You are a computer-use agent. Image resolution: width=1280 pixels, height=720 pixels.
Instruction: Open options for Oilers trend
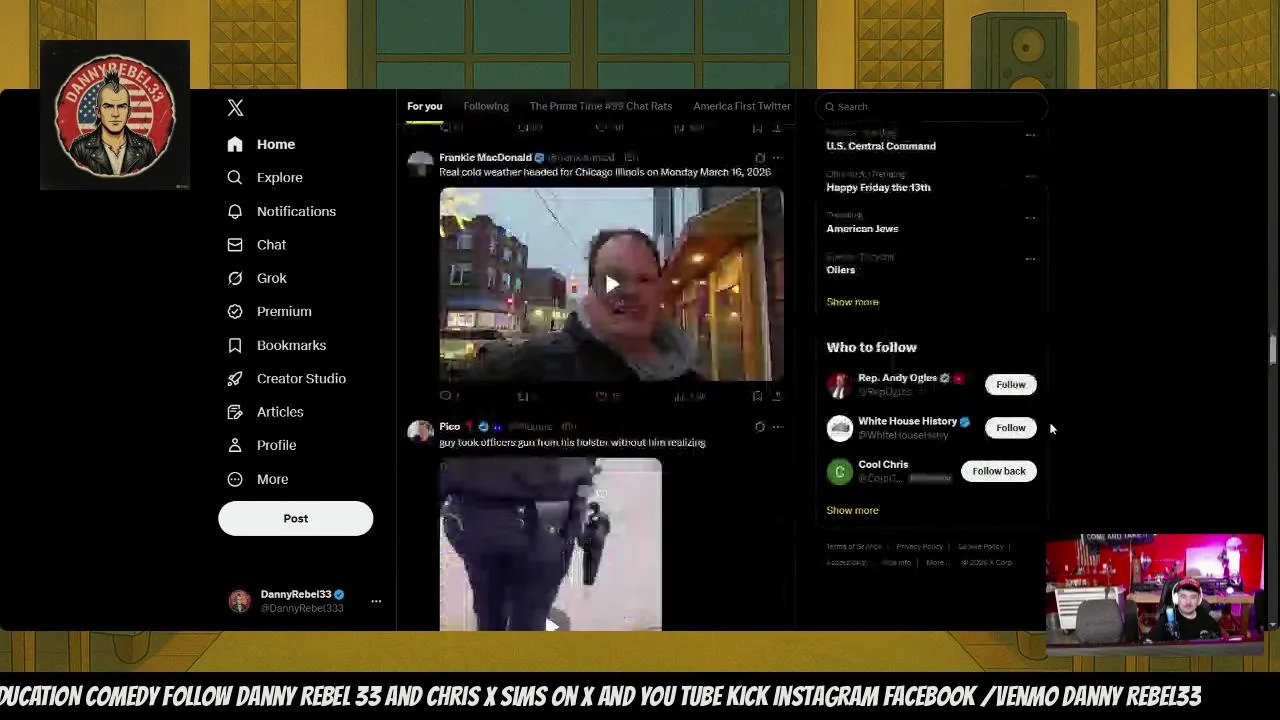click(1030, 259)
